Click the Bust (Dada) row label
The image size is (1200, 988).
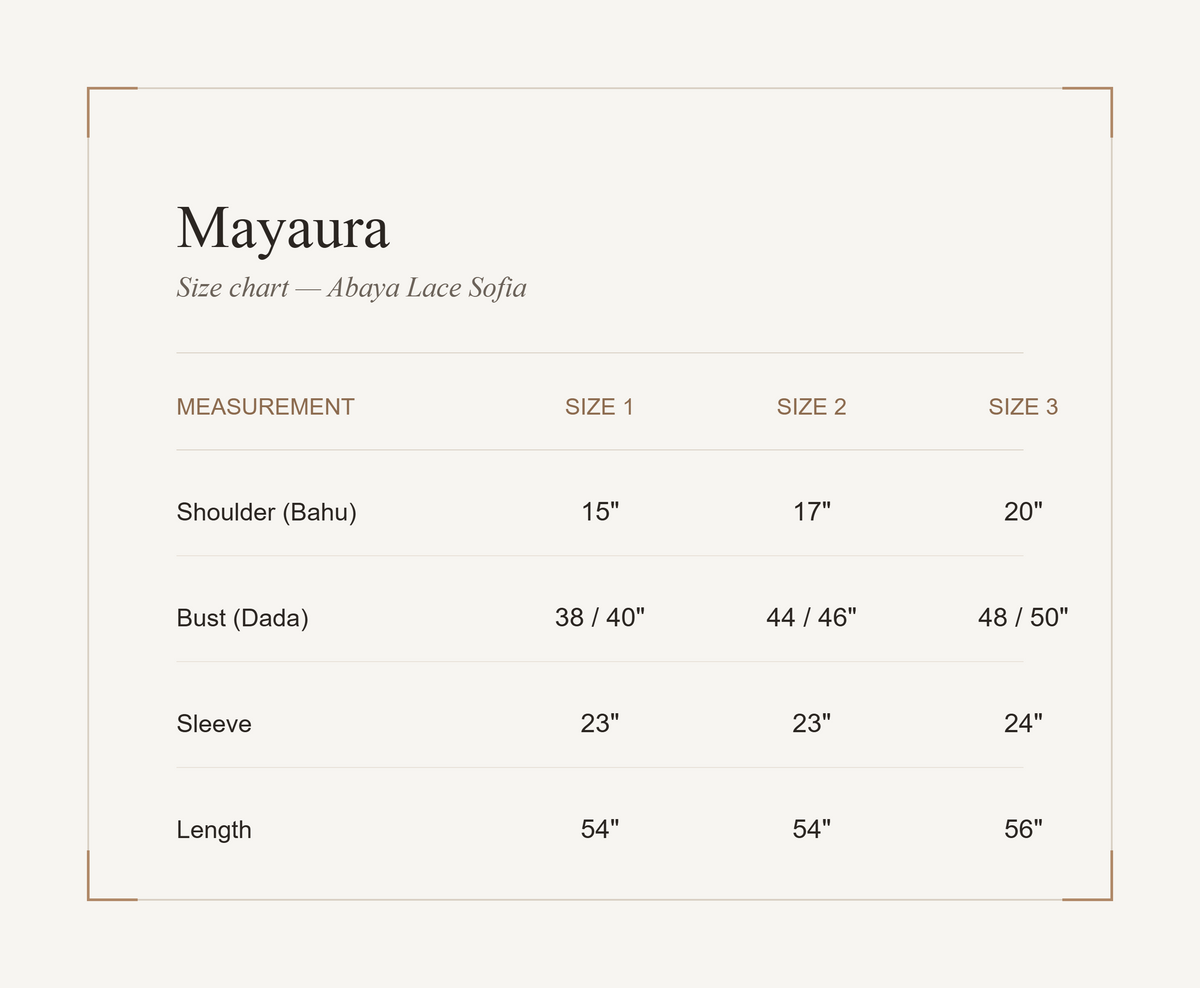243,618
